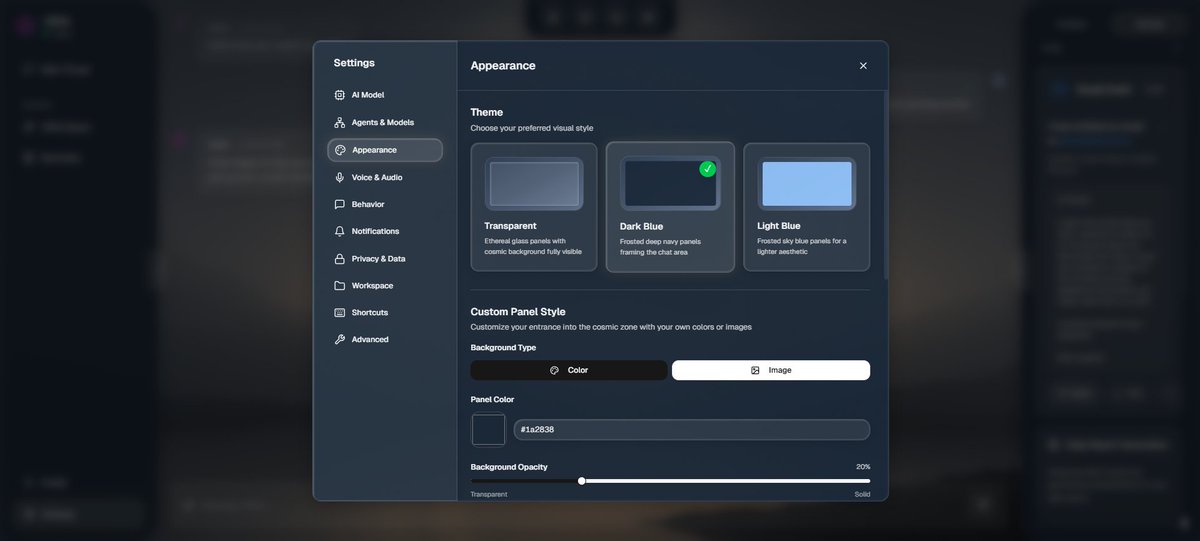Go to the Behavior settings section
The image size is (1200, 541).
tap(385, 204)
